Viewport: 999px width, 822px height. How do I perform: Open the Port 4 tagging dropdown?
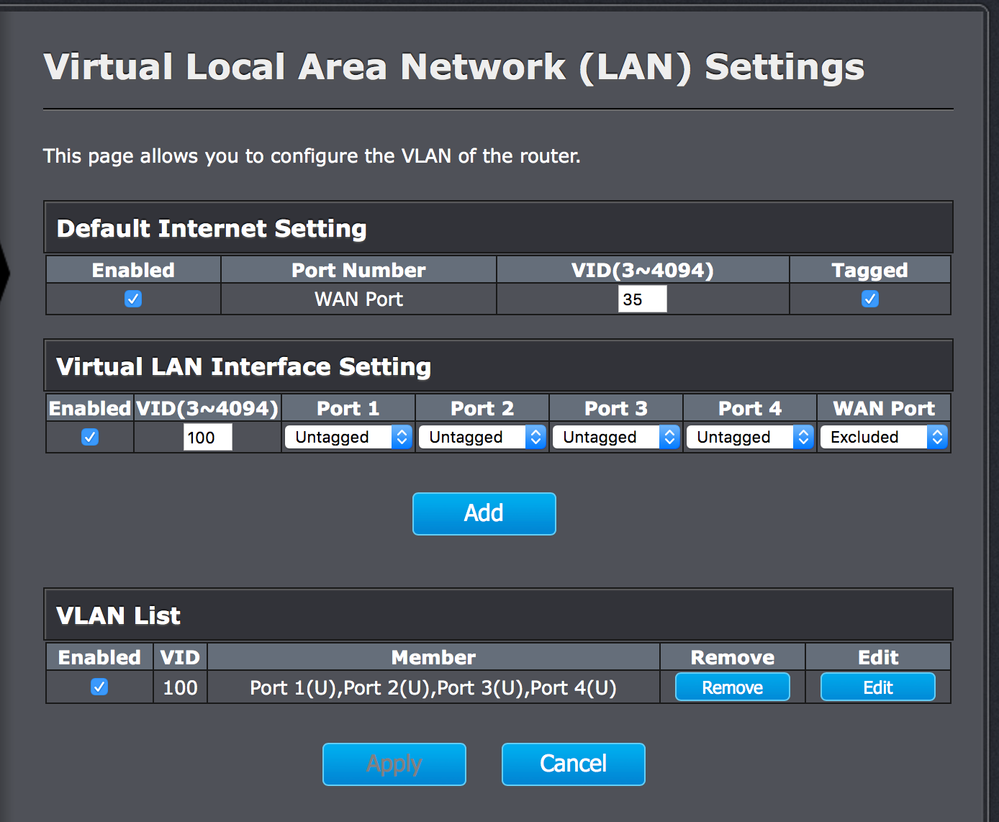click(750, 437)
